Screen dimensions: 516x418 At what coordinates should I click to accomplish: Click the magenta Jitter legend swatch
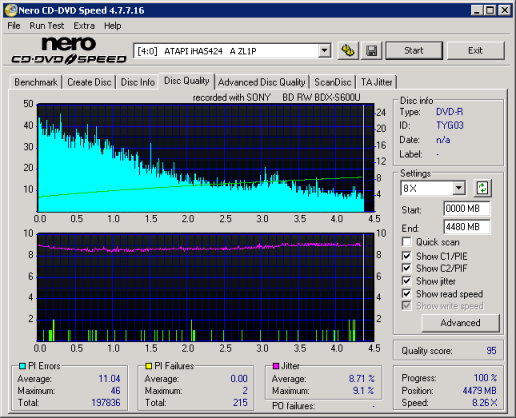(276, 366)
